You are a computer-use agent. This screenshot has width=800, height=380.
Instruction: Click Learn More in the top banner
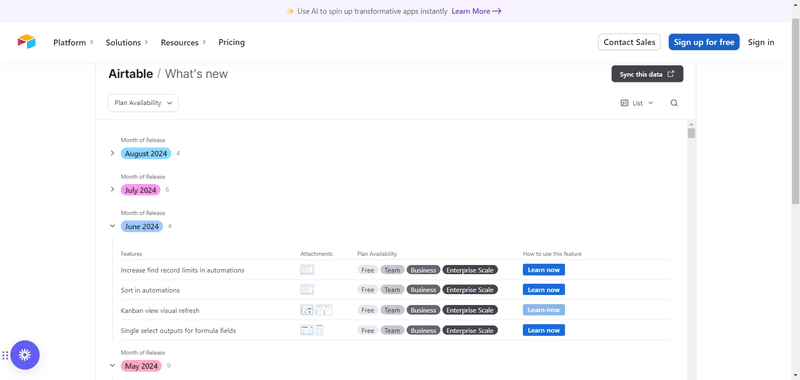pos(476,11)
